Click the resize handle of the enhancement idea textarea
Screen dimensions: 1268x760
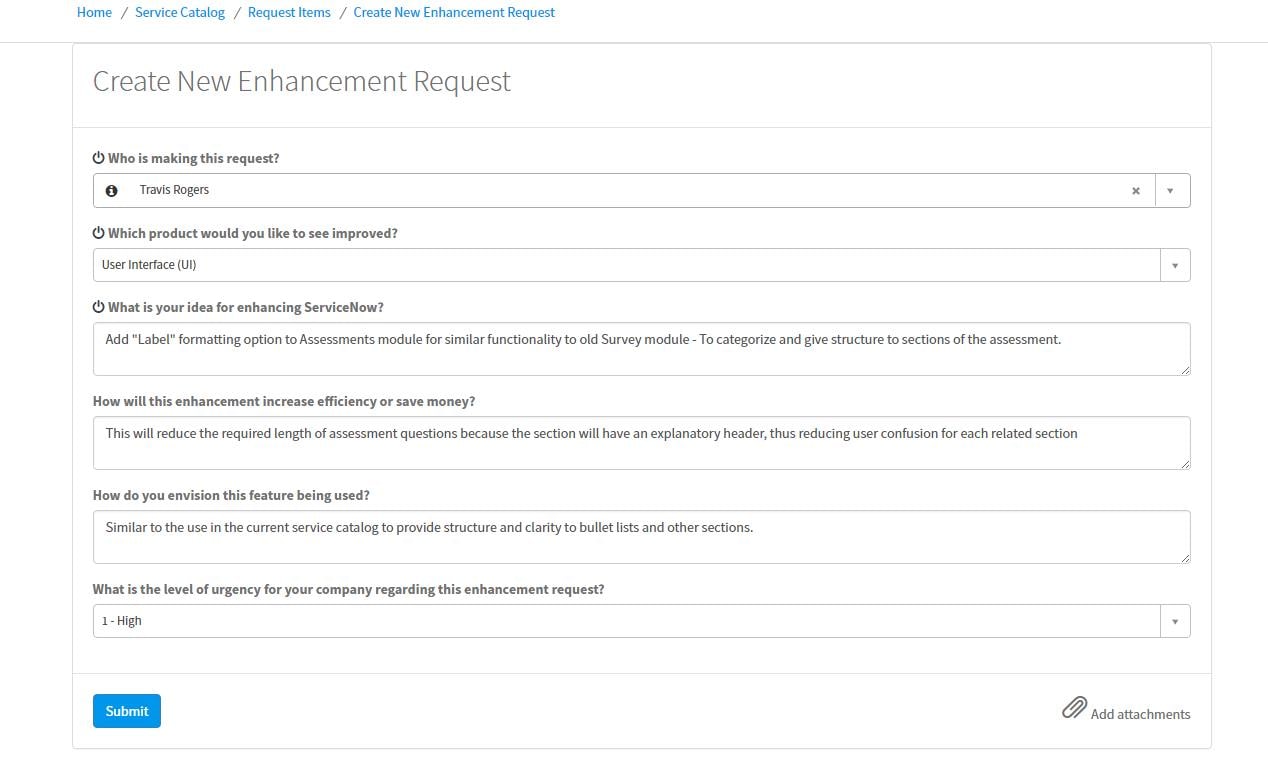coord(1186,371)
